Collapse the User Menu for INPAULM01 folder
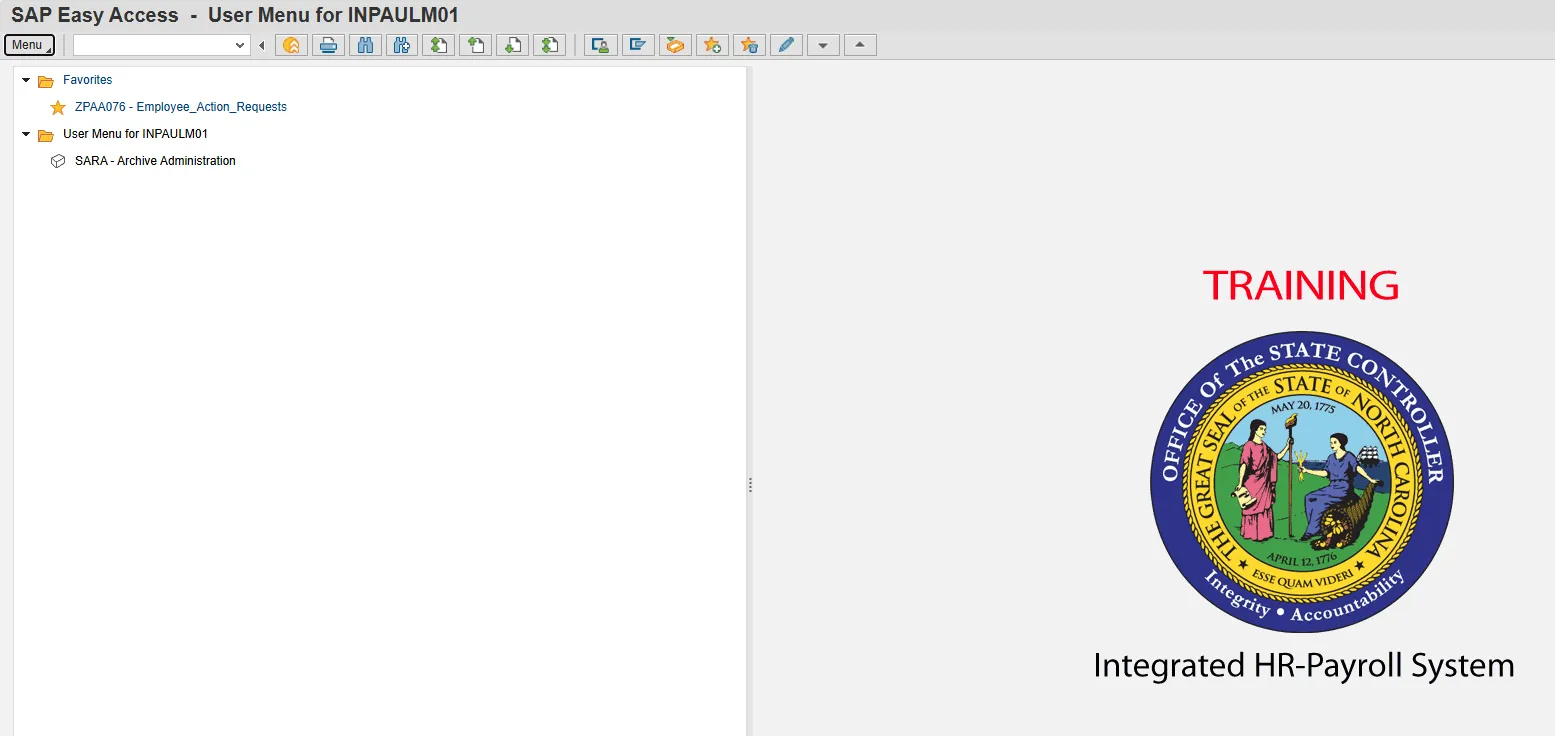The width and height of the screenshot is (1555, 736). tap(26, 134)
